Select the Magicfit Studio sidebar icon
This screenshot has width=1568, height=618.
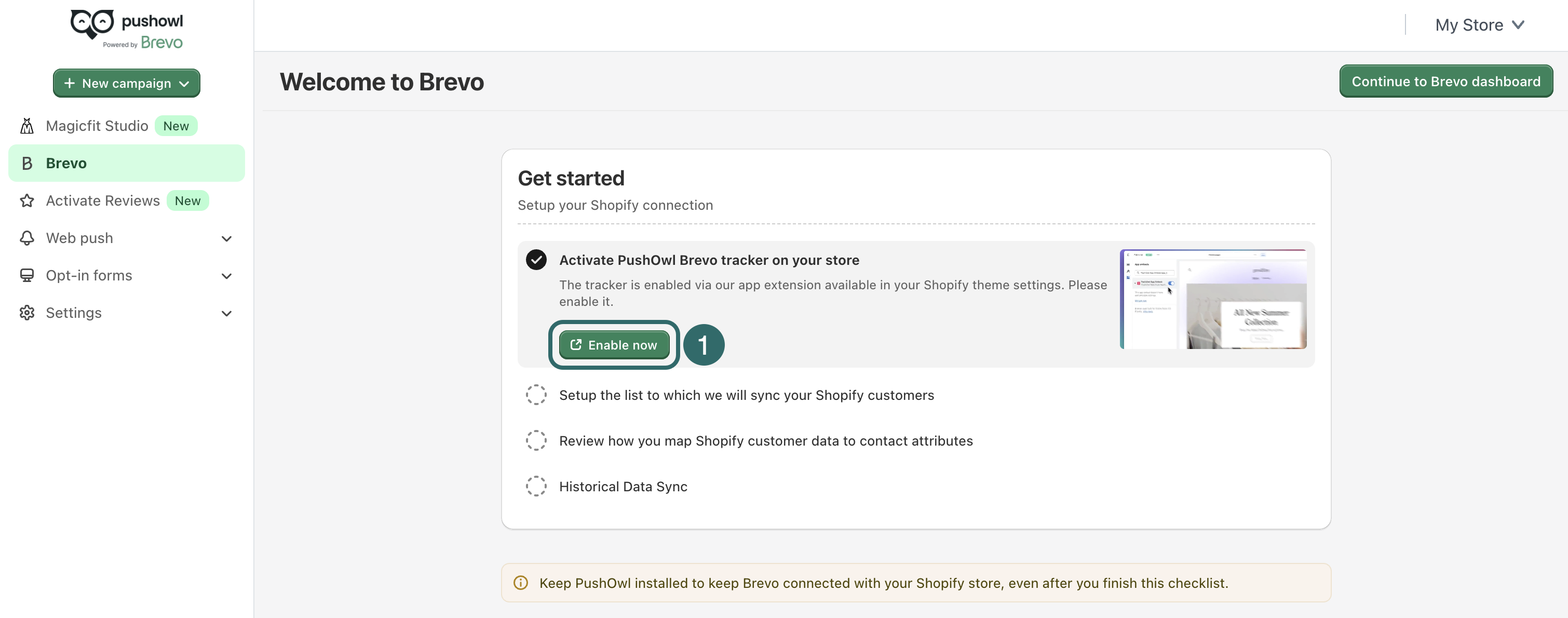click(27, 126)
